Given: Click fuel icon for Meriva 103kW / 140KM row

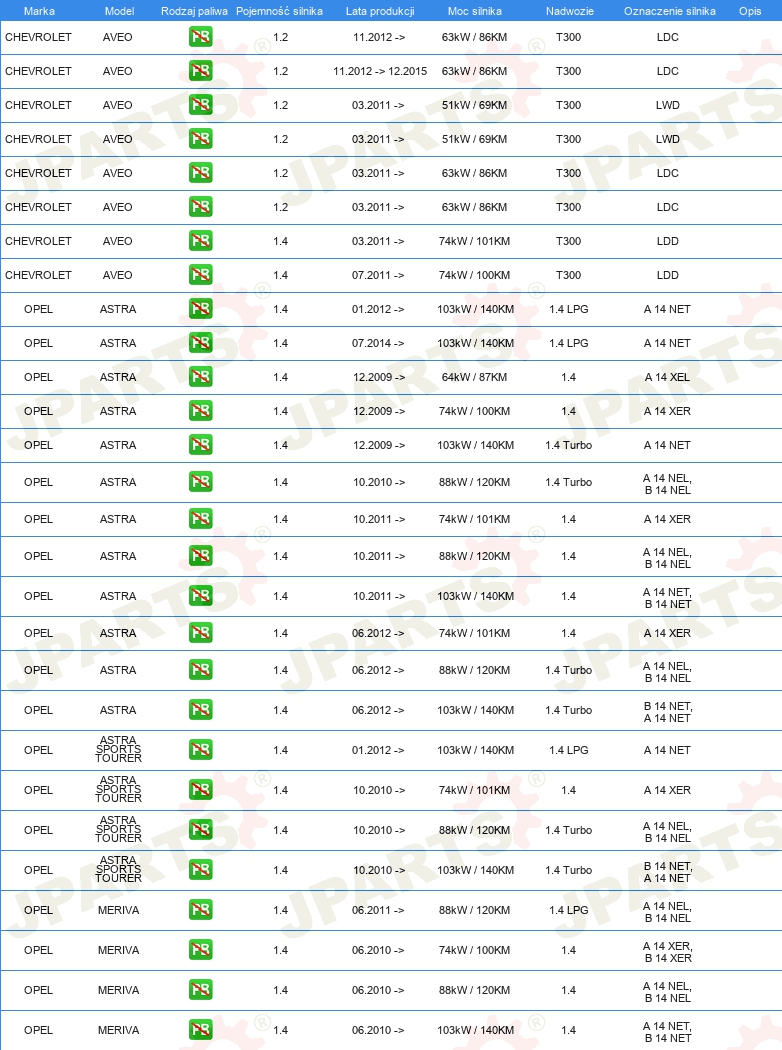Looking at the screenshot, I should click(200, 1029).
